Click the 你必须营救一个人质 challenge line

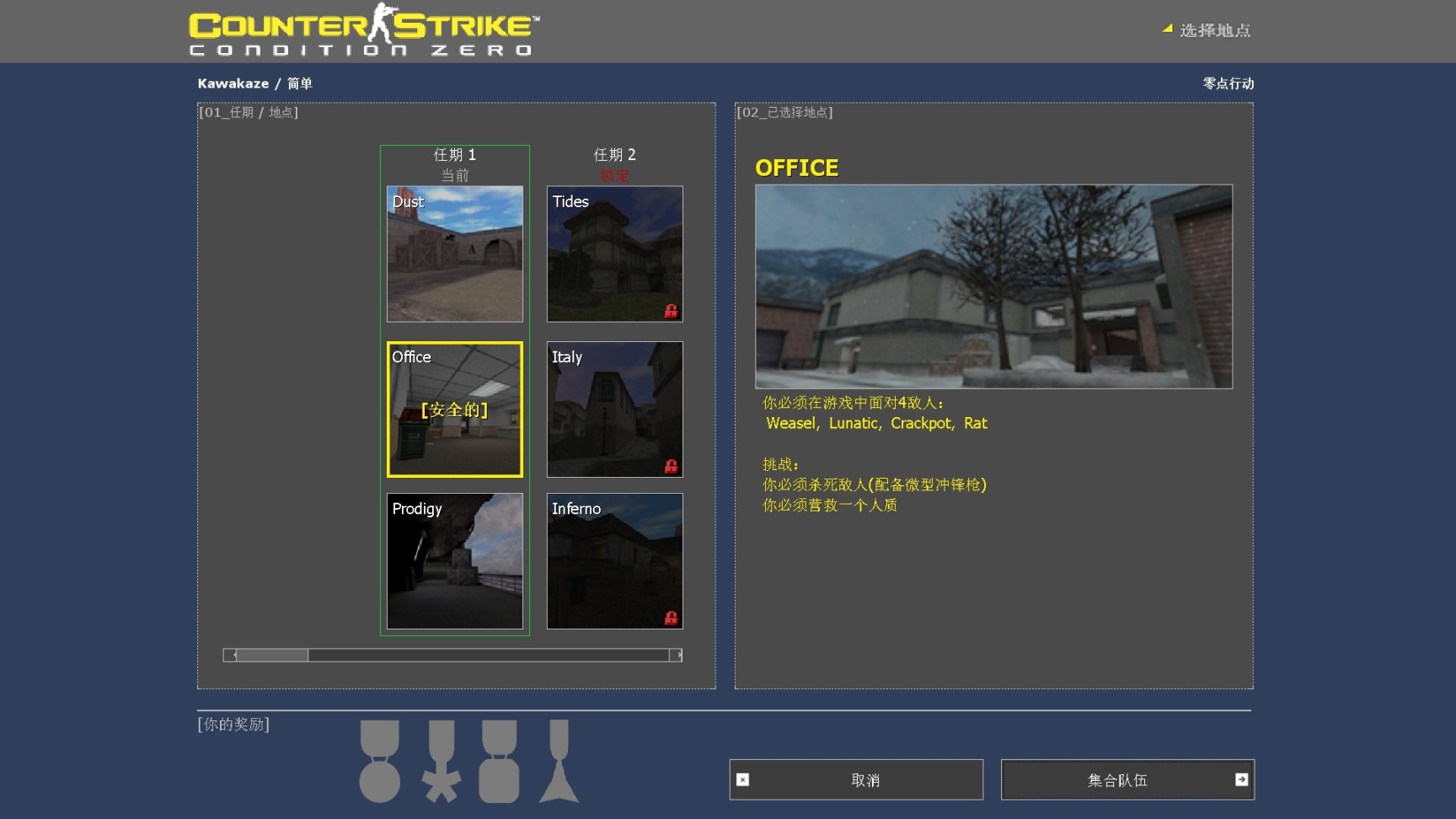coord(830,505)
